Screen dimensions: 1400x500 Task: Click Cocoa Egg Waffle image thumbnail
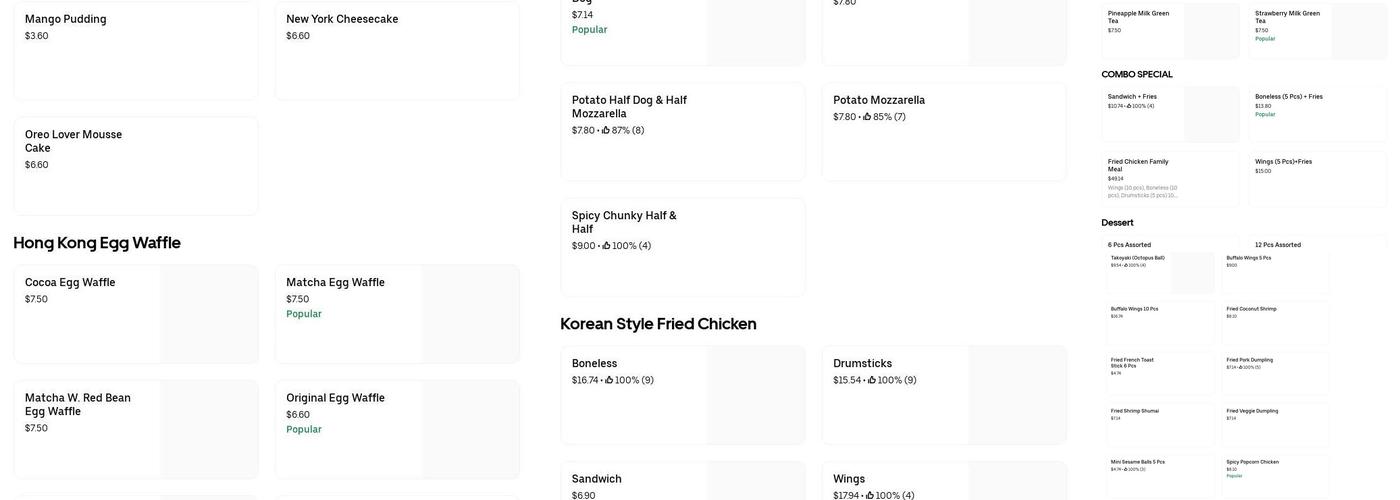pyautogui.click(x=208, y=314)
